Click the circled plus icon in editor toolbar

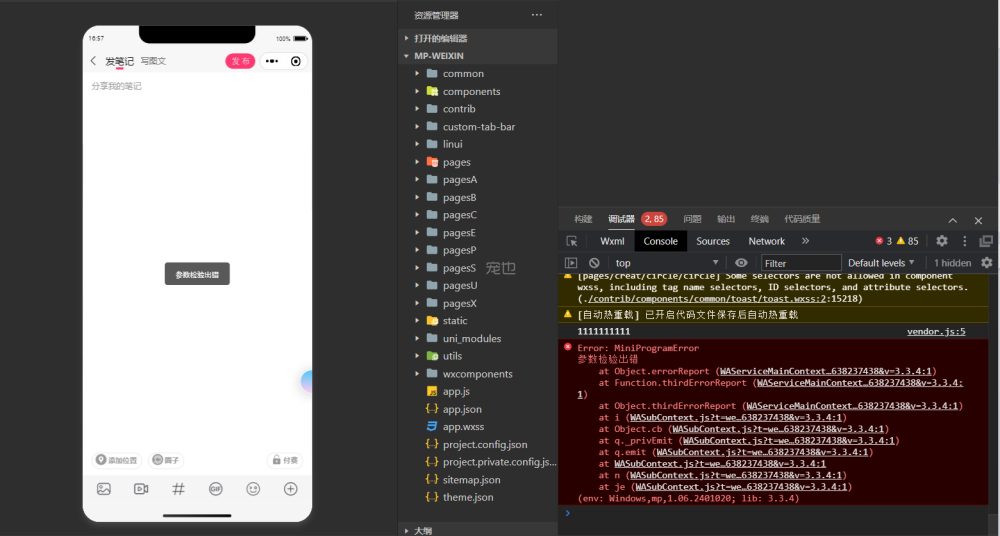[290, 489]
